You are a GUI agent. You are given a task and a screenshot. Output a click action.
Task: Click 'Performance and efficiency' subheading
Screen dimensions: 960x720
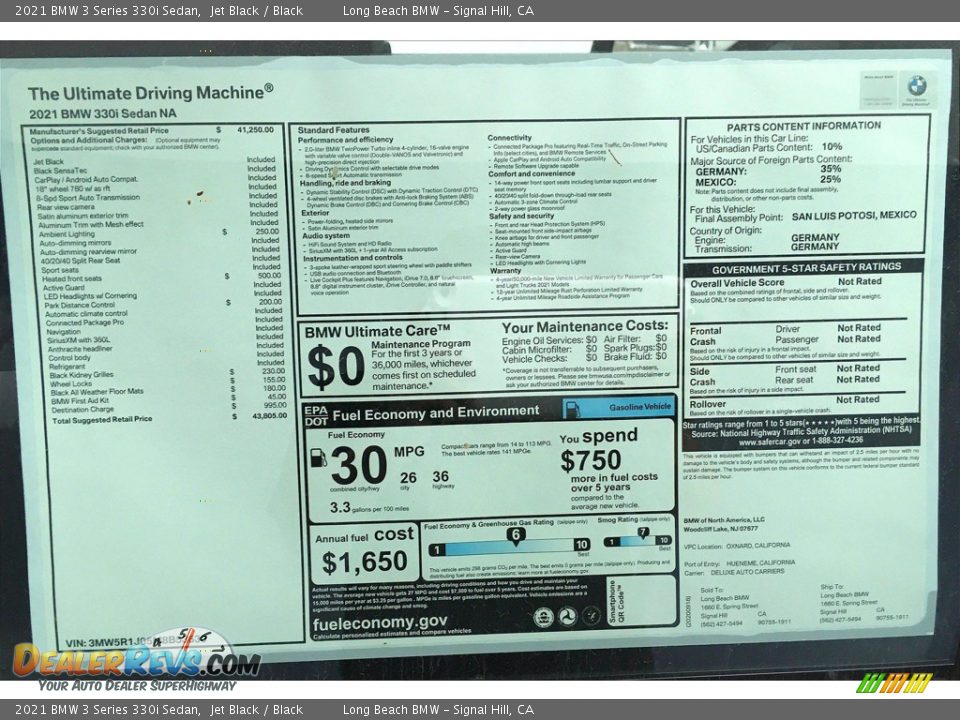point(345,140)
